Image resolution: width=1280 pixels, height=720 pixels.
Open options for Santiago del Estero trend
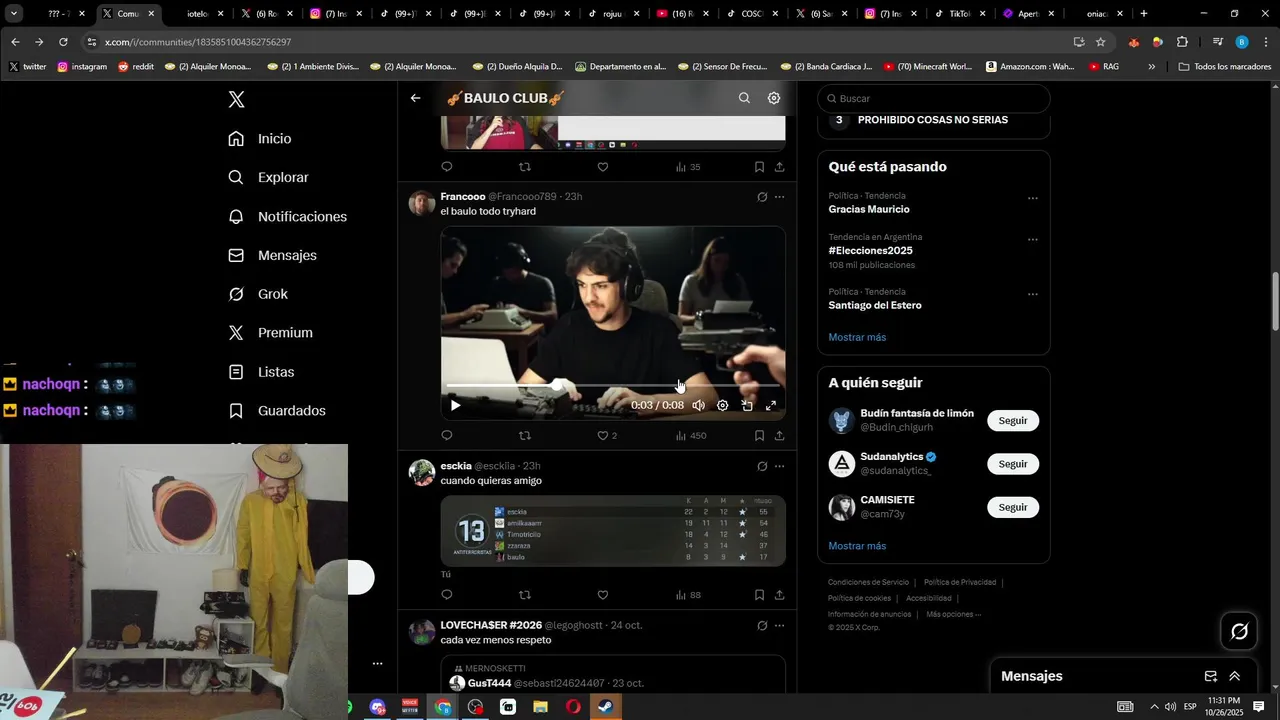click(1033, 295)
